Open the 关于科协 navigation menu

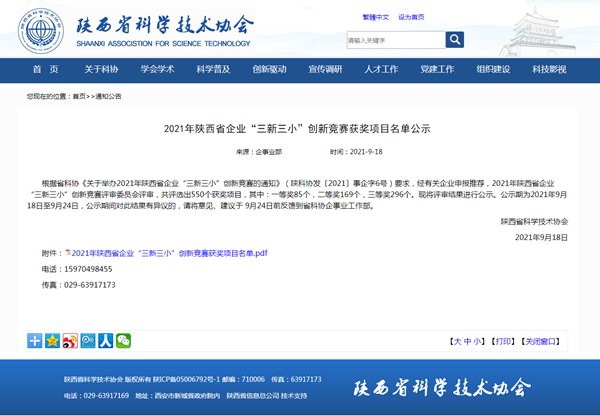[101, 69]
